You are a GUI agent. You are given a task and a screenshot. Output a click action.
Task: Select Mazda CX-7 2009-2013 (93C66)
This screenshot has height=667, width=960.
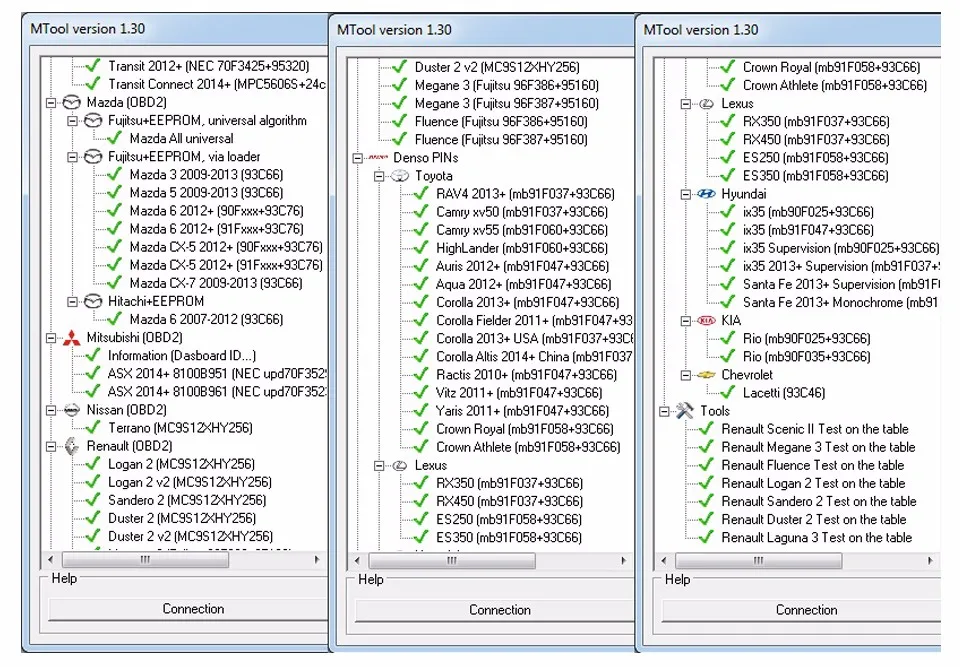pyautogui.click(x=216, y=283)
